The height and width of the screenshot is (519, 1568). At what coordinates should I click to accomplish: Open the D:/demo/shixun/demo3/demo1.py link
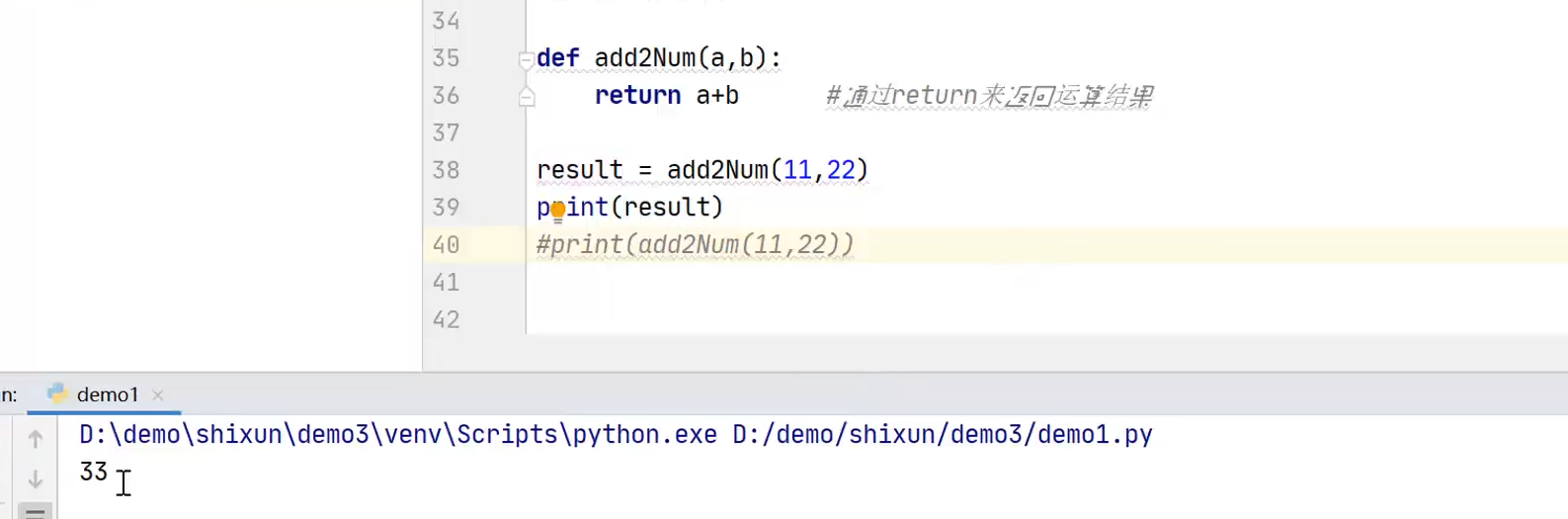coord(943,435)
